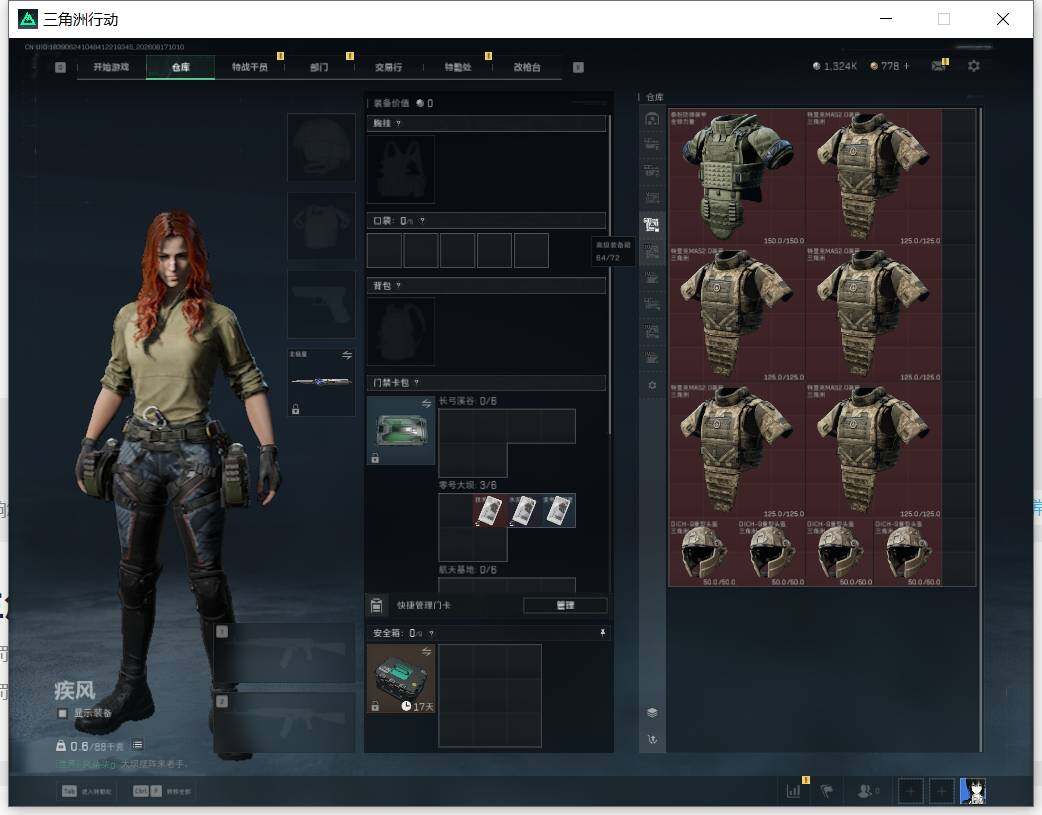Expand the 胸挂 section help marker
1042x815 pixels.
click(398, 124)
